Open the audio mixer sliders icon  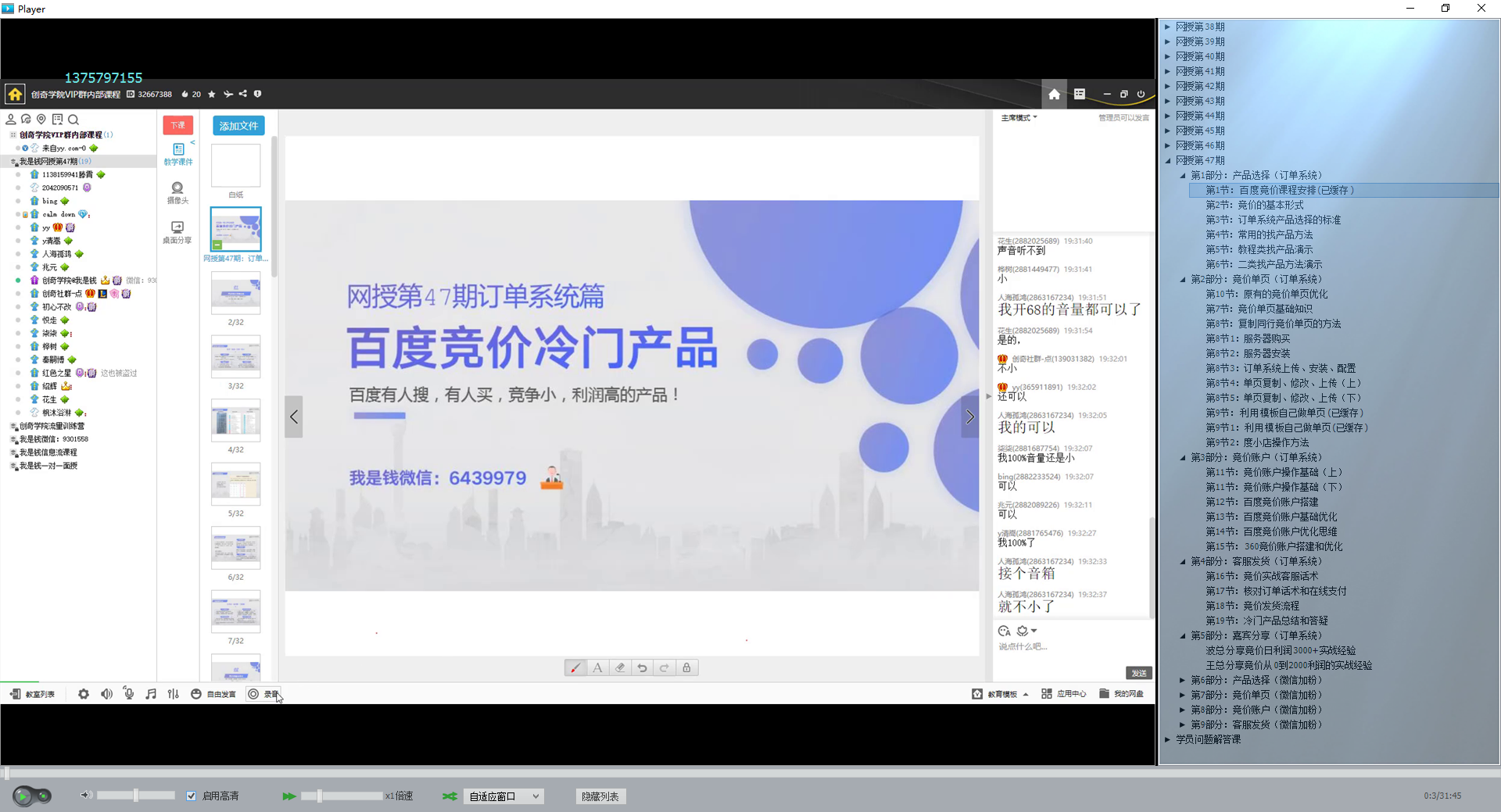pos(174,694)
